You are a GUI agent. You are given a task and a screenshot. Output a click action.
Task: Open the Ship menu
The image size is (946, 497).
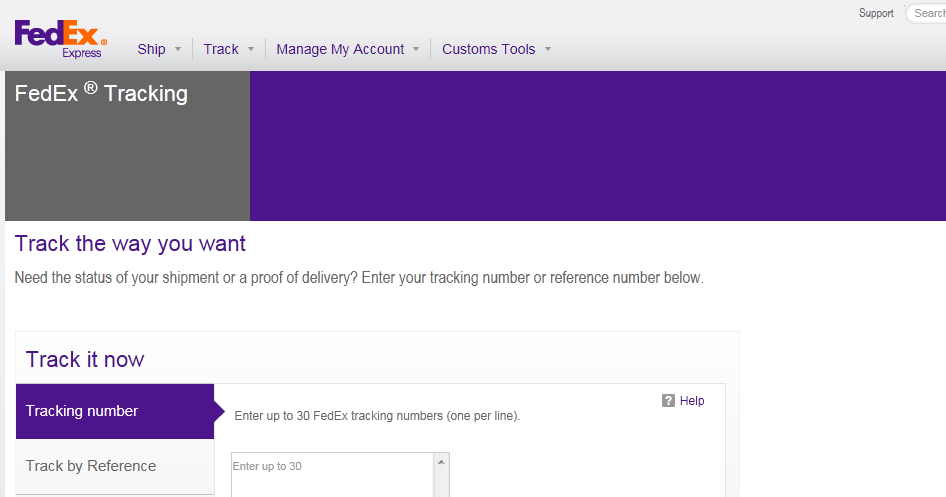pyautogui.click(x=152, y=49)
